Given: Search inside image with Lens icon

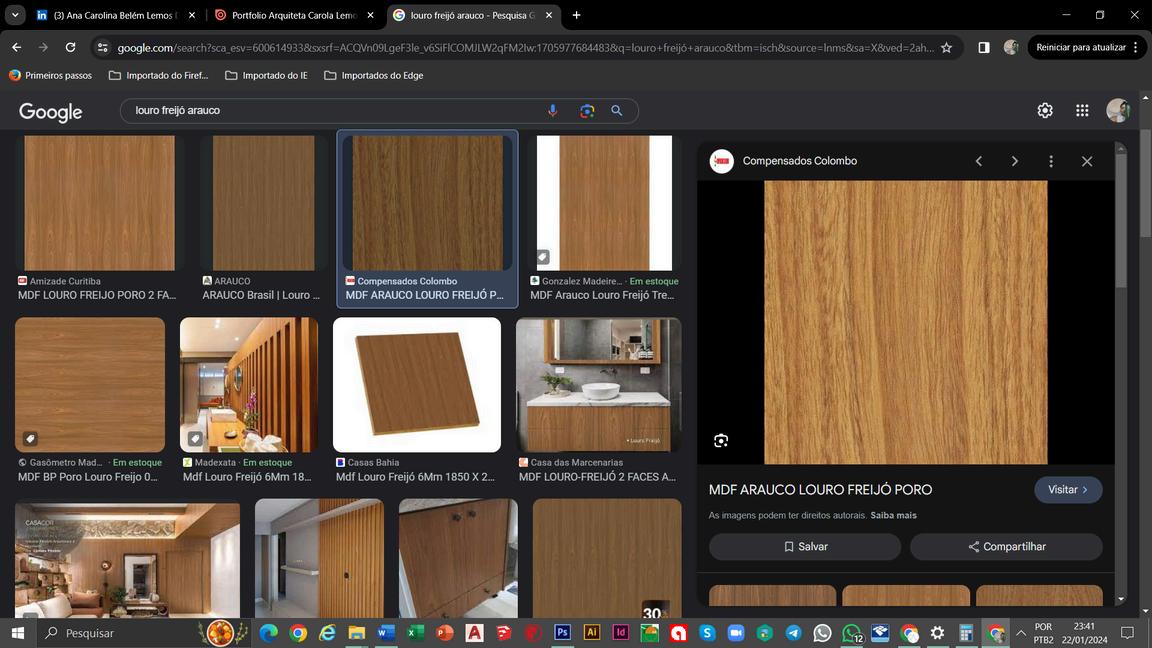Looking at the screenshot, I should click(721, 441).
